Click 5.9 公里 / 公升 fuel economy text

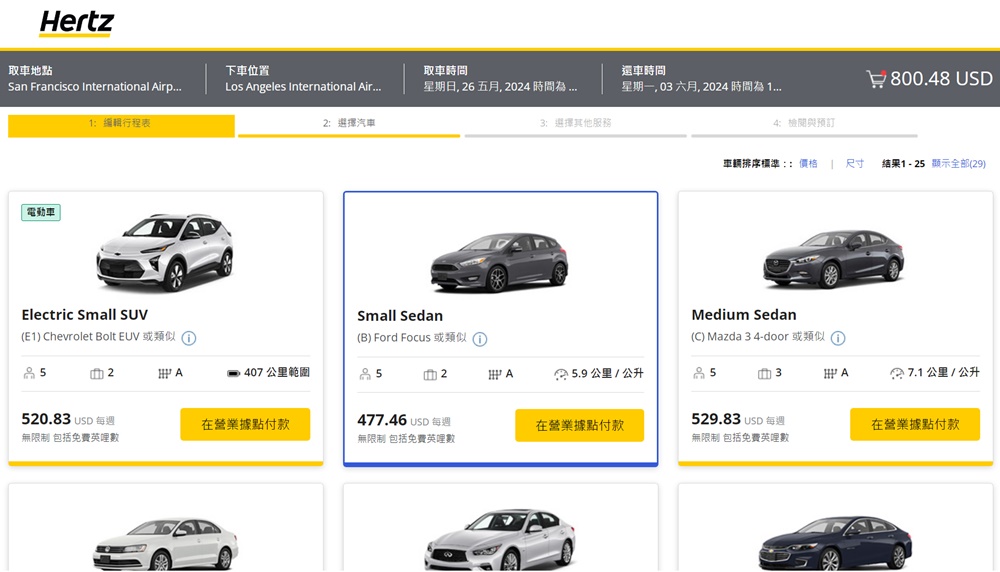click(x=607, y=374)
